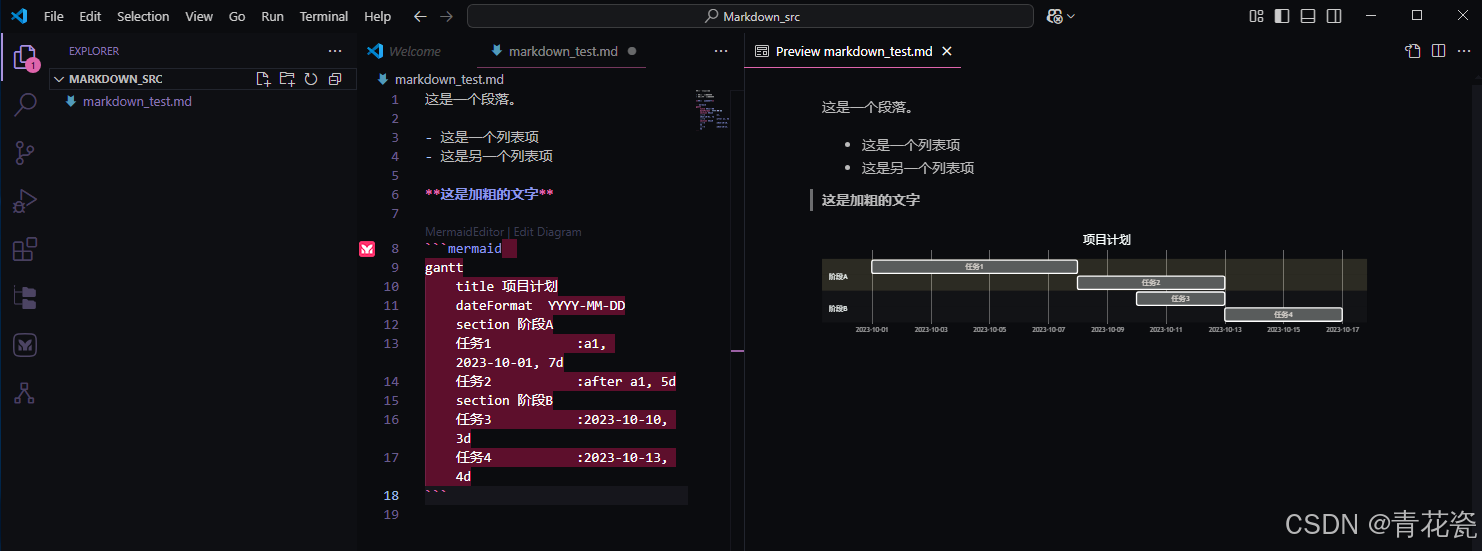Click markdown_test.md in the breadcrumb

click(x=449, y=79)
